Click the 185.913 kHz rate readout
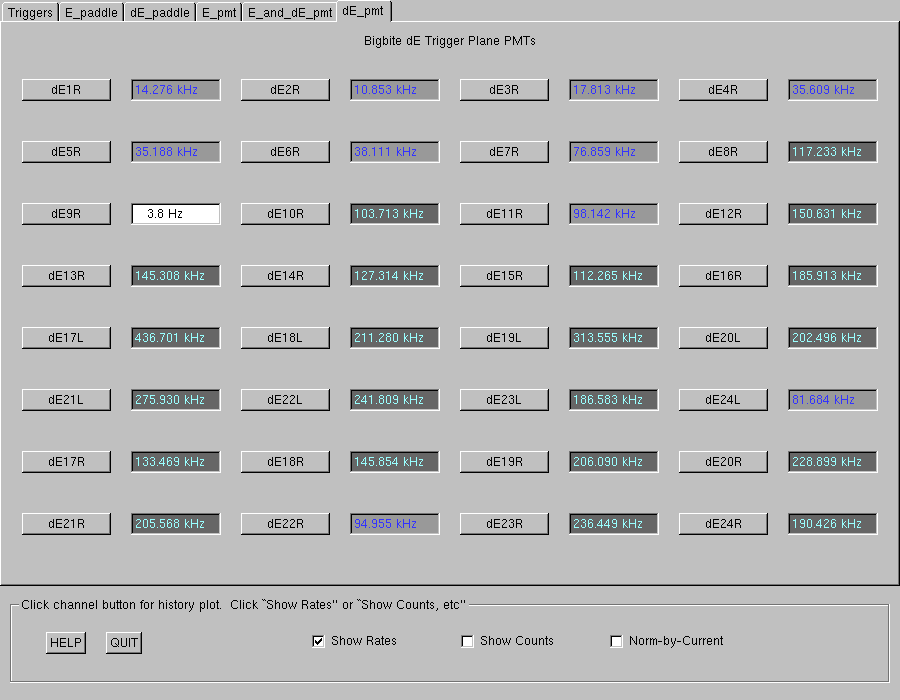 coord(833,276)
